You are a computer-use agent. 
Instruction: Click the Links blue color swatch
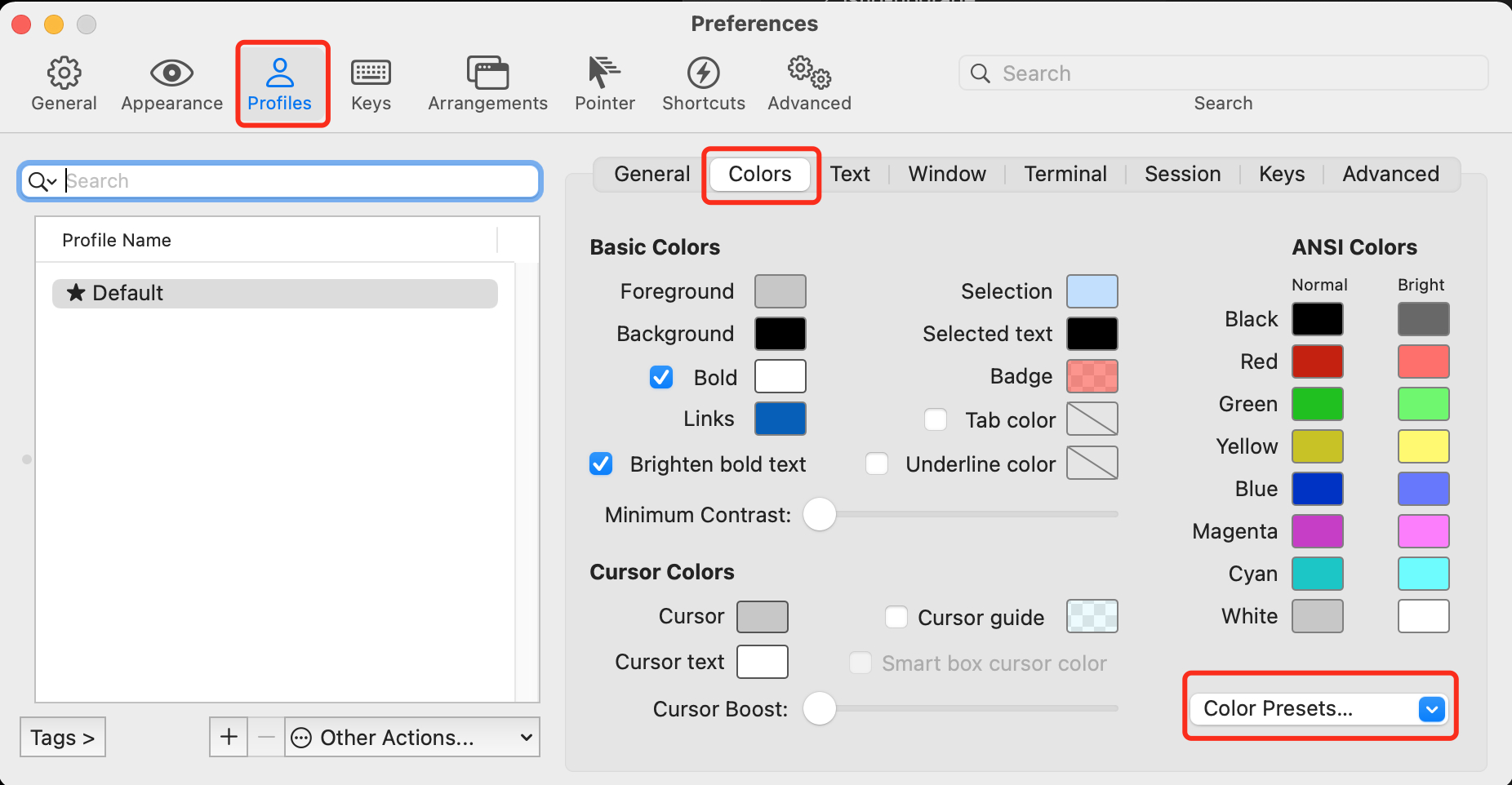[x=780, y=419]
